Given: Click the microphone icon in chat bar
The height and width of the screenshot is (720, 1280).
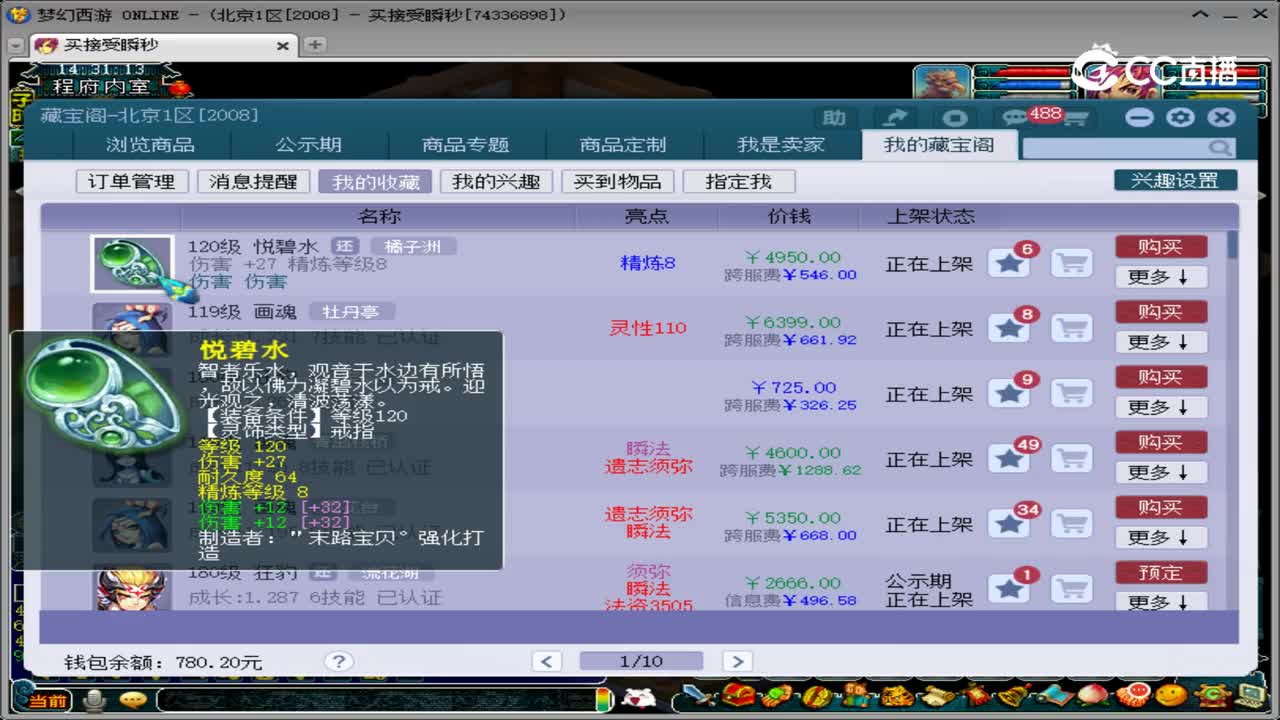Looking at the screenshot, I should 95,699.
